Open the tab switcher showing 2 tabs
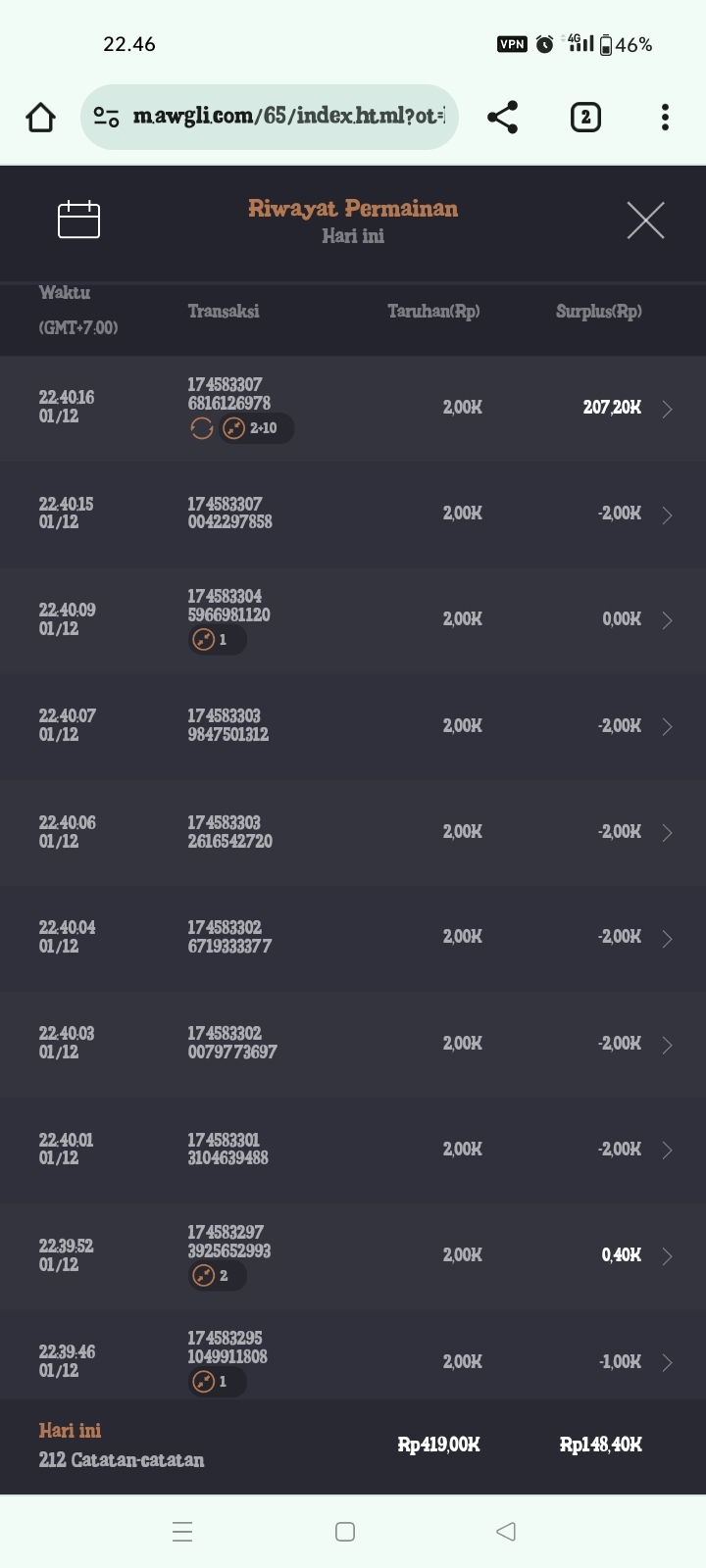The height and width of the screenshot is (1568, 706). point(585,118)
